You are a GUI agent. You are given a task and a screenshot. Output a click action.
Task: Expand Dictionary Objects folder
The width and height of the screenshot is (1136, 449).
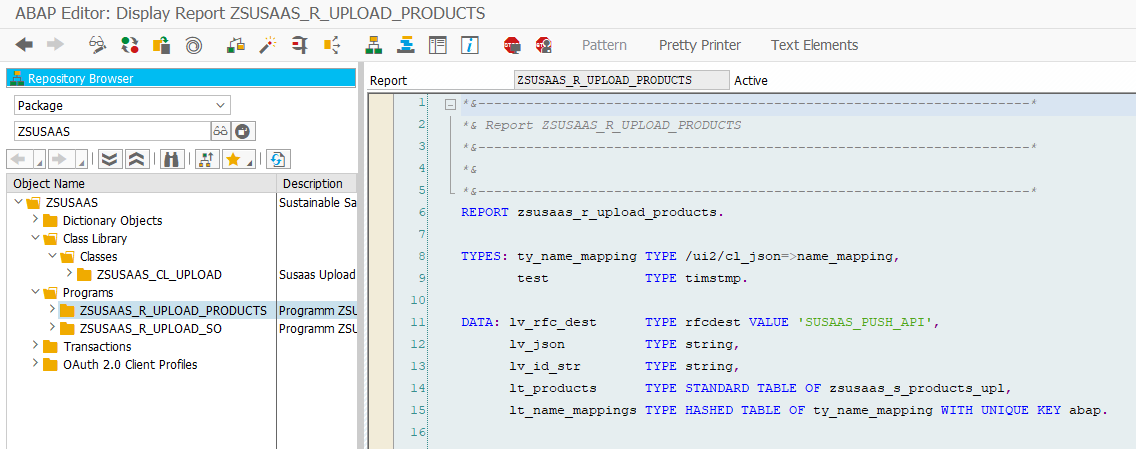click(x=34, y=220)
